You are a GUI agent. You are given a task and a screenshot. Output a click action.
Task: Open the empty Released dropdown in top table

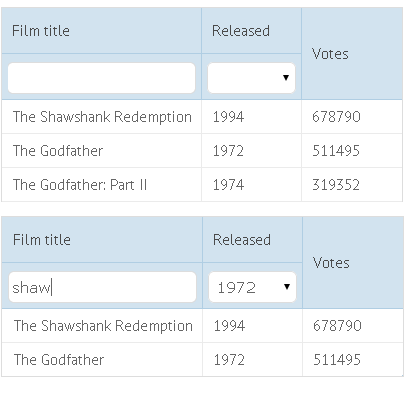(x=251, y=78)
